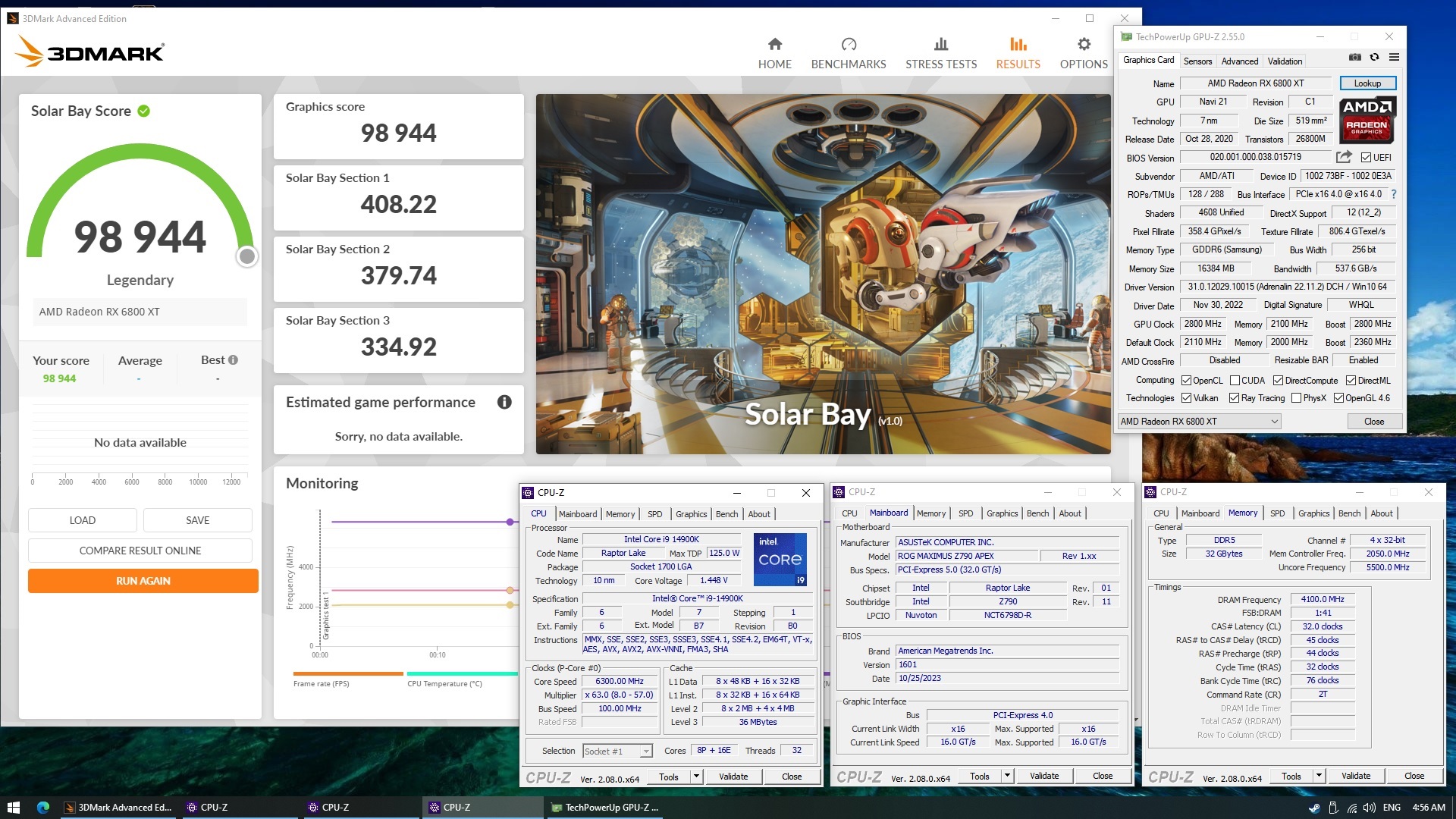Click the AMD Radeon logo in GPU-Z
Screen dimensions: 1456x819
(x=1367, y=120)
